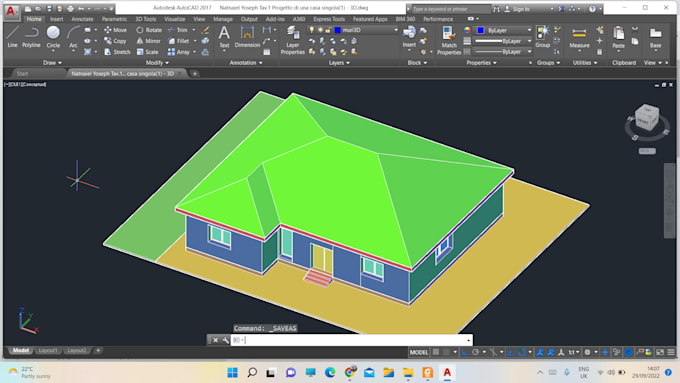Viewport: 680px width, 383px height.
Task: Expand the Block panel
Action: click(x=417, y=63)
